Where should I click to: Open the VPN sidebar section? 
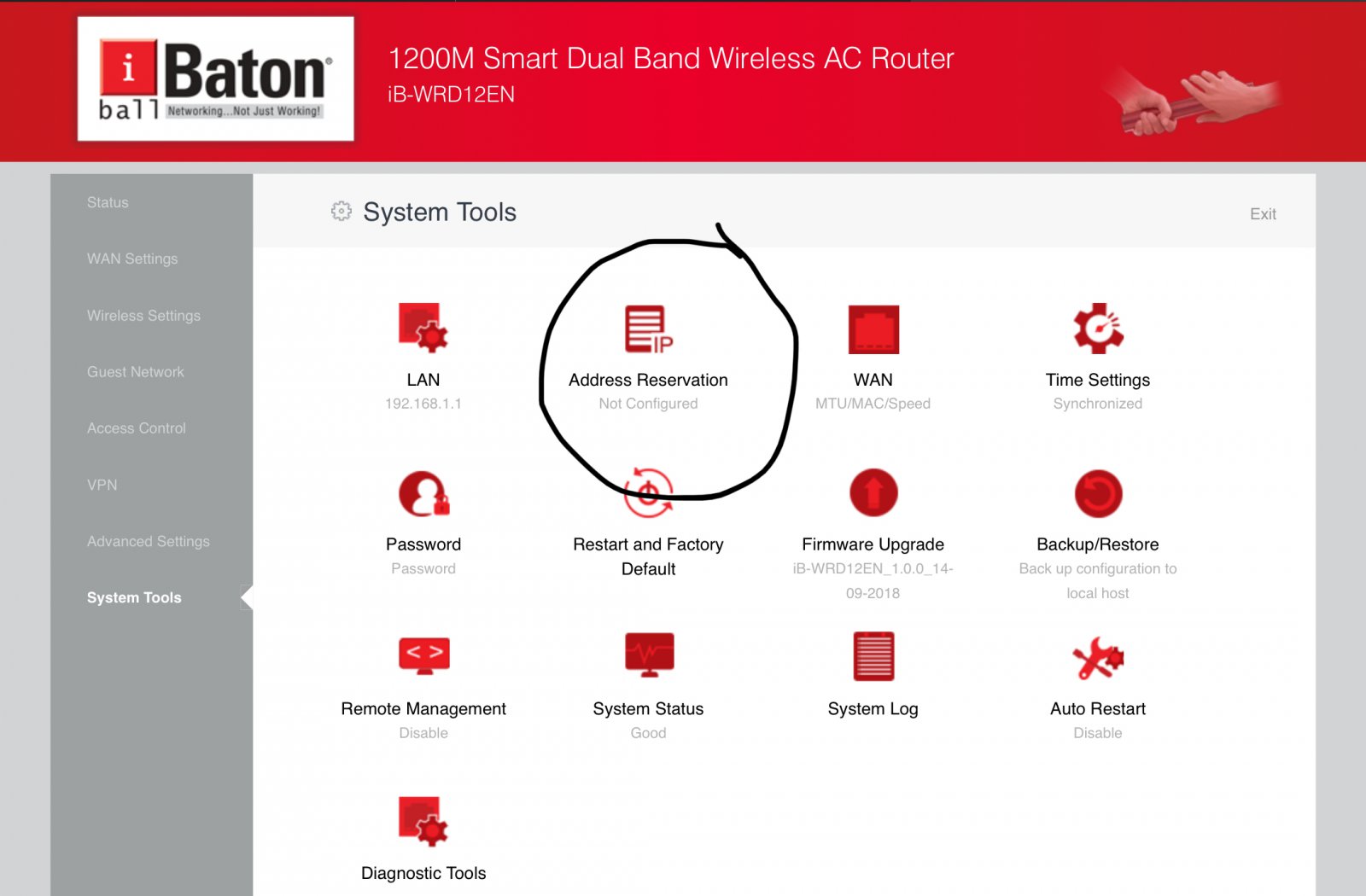tap(102, 485)
